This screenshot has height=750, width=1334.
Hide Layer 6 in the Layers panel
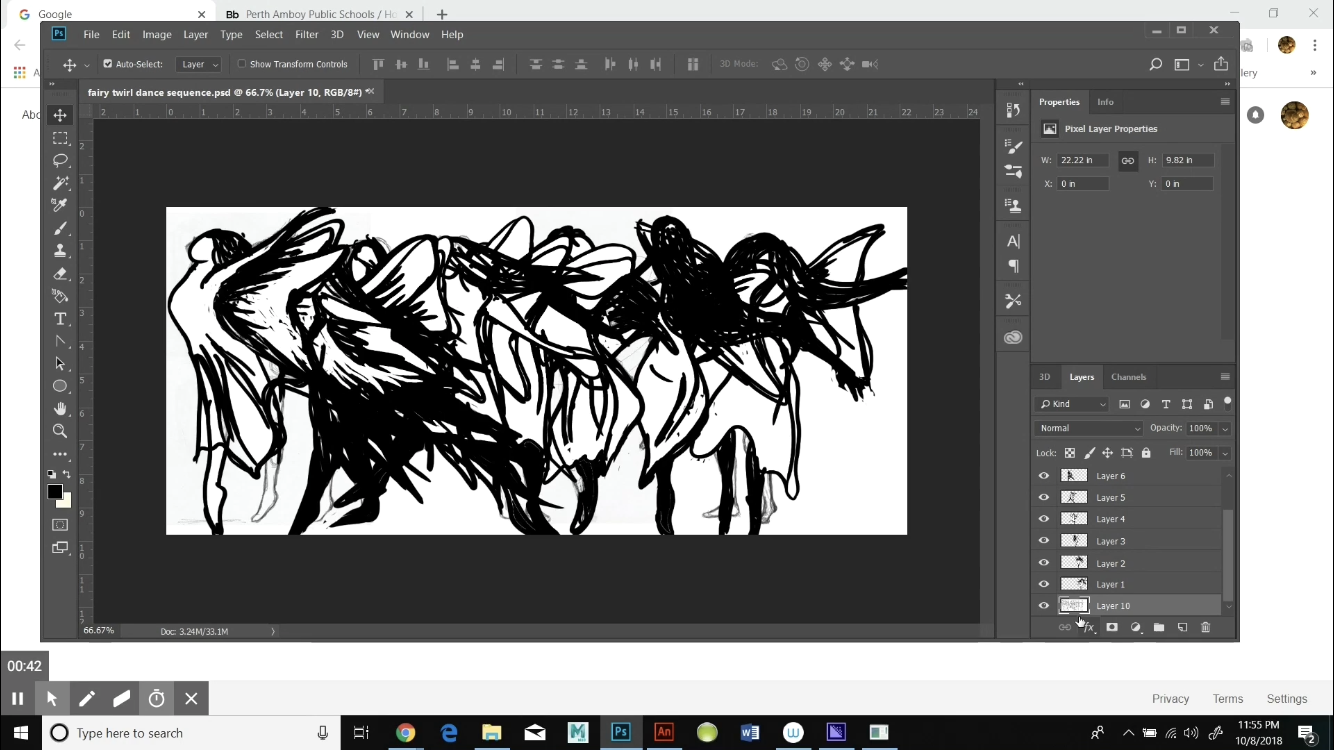point(1043,475)
